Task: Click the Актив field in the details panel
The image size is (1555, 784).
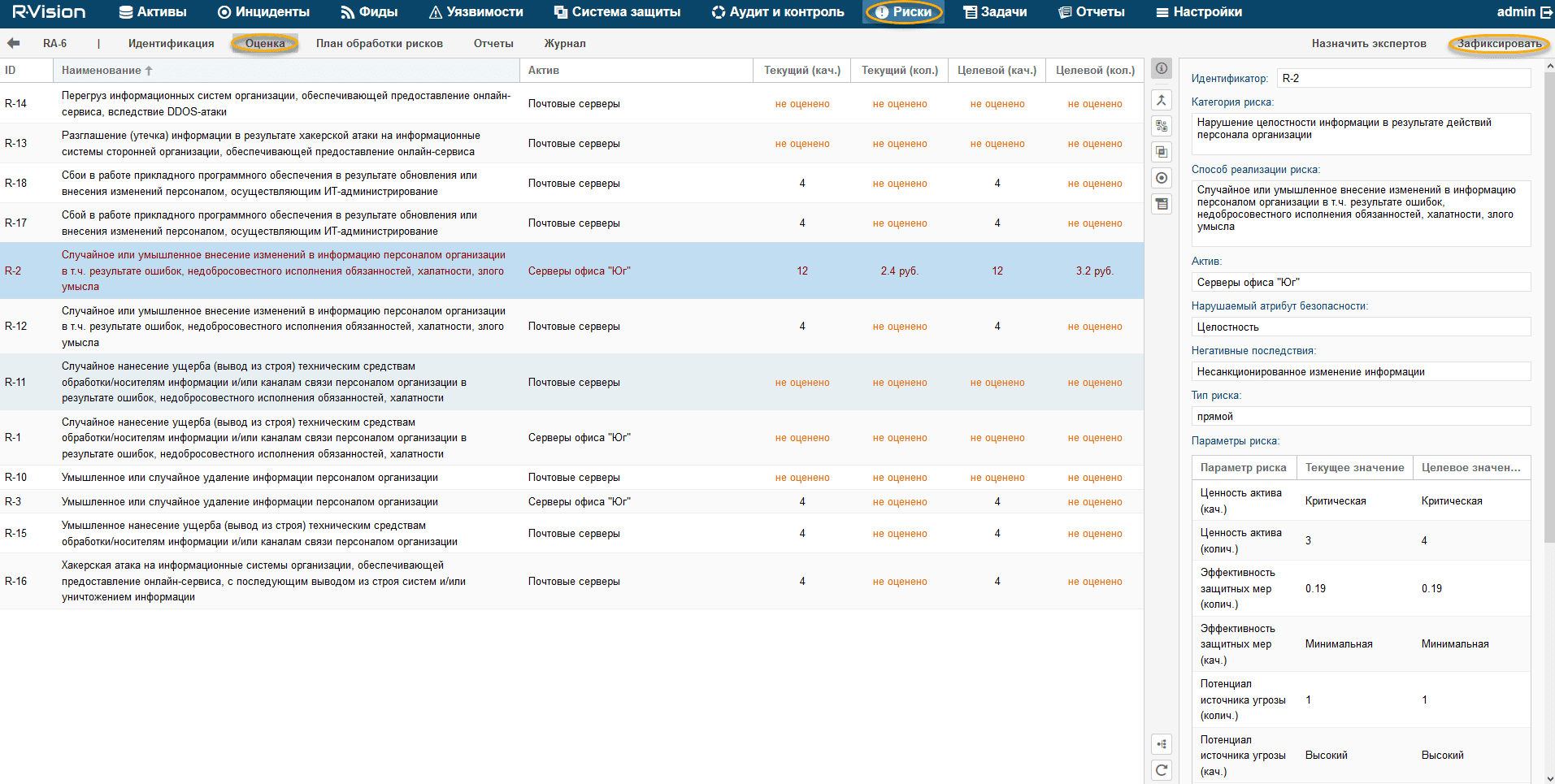Action: click(1362, 282)
